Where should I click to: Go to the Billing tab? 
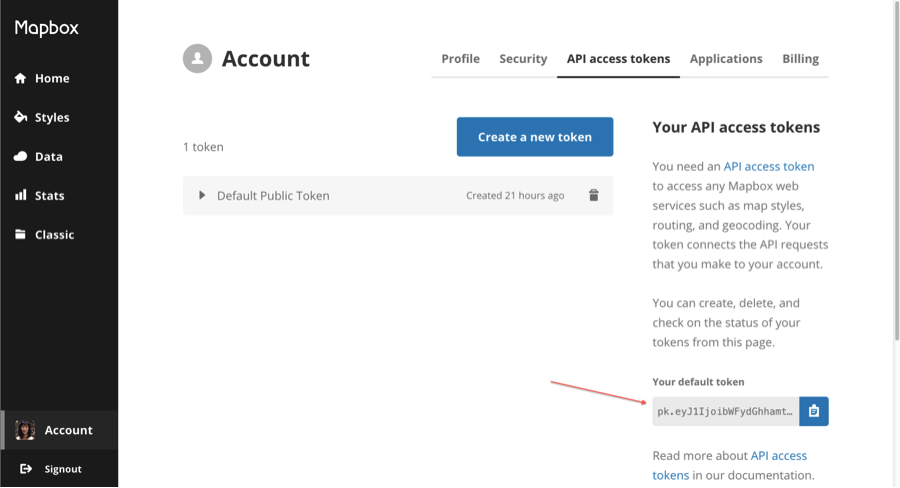pos(800,59)
